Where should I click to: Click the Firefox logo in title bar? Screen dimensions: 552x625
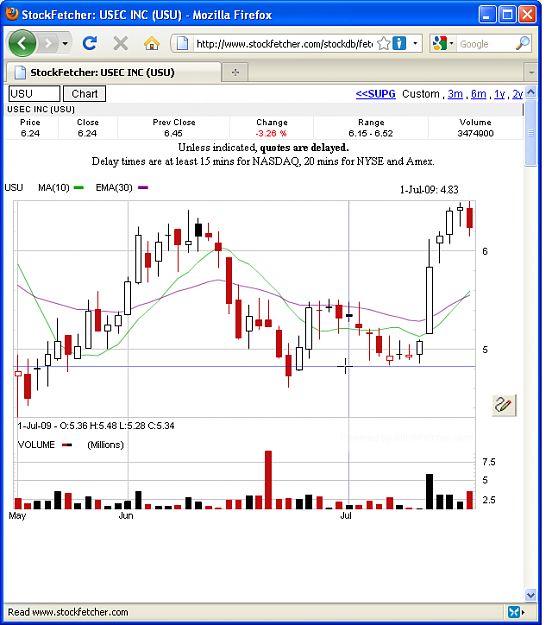click(x=12, y=14)
